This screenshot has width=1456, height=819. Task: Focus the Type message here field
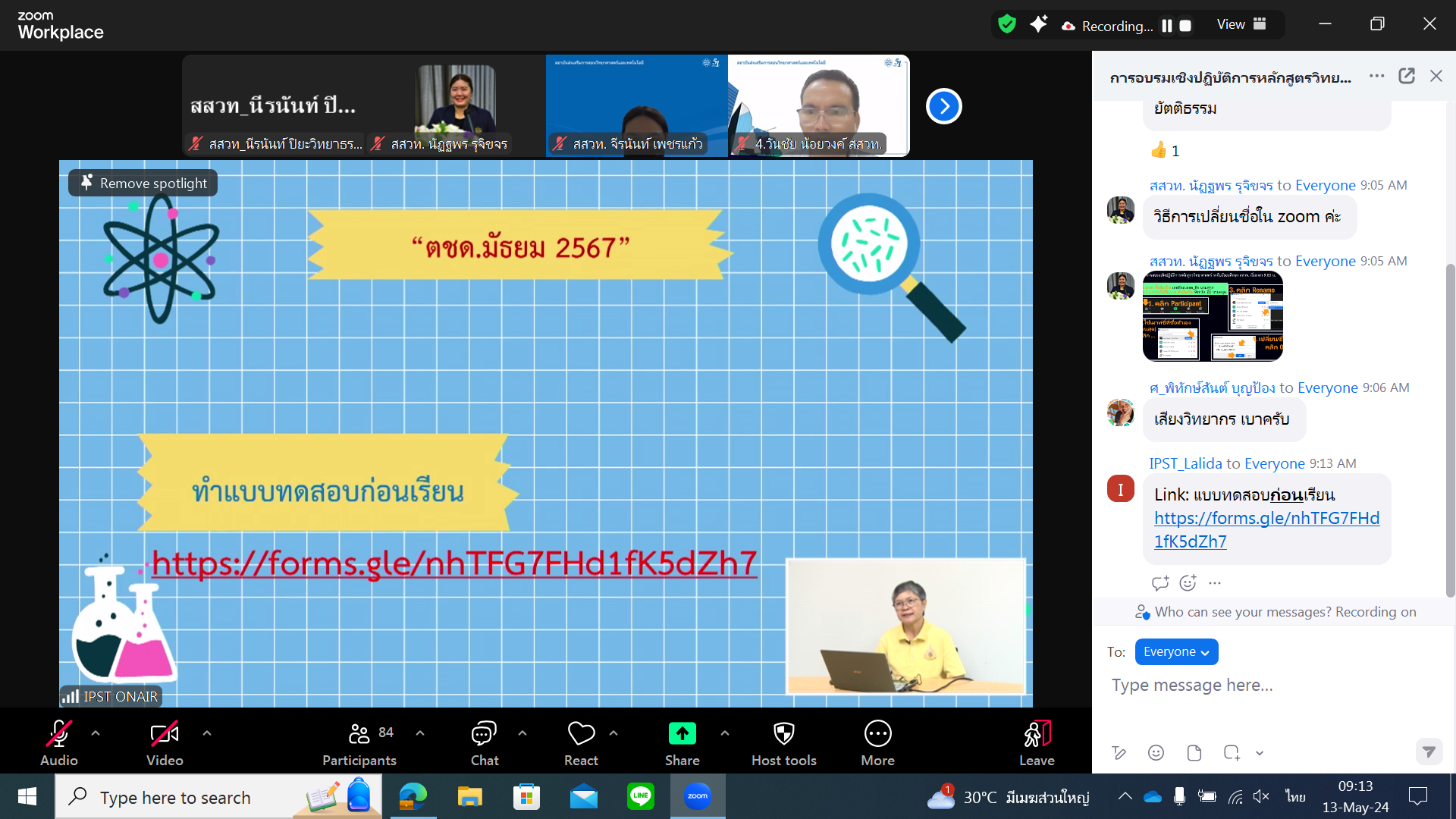[1274, 686]
